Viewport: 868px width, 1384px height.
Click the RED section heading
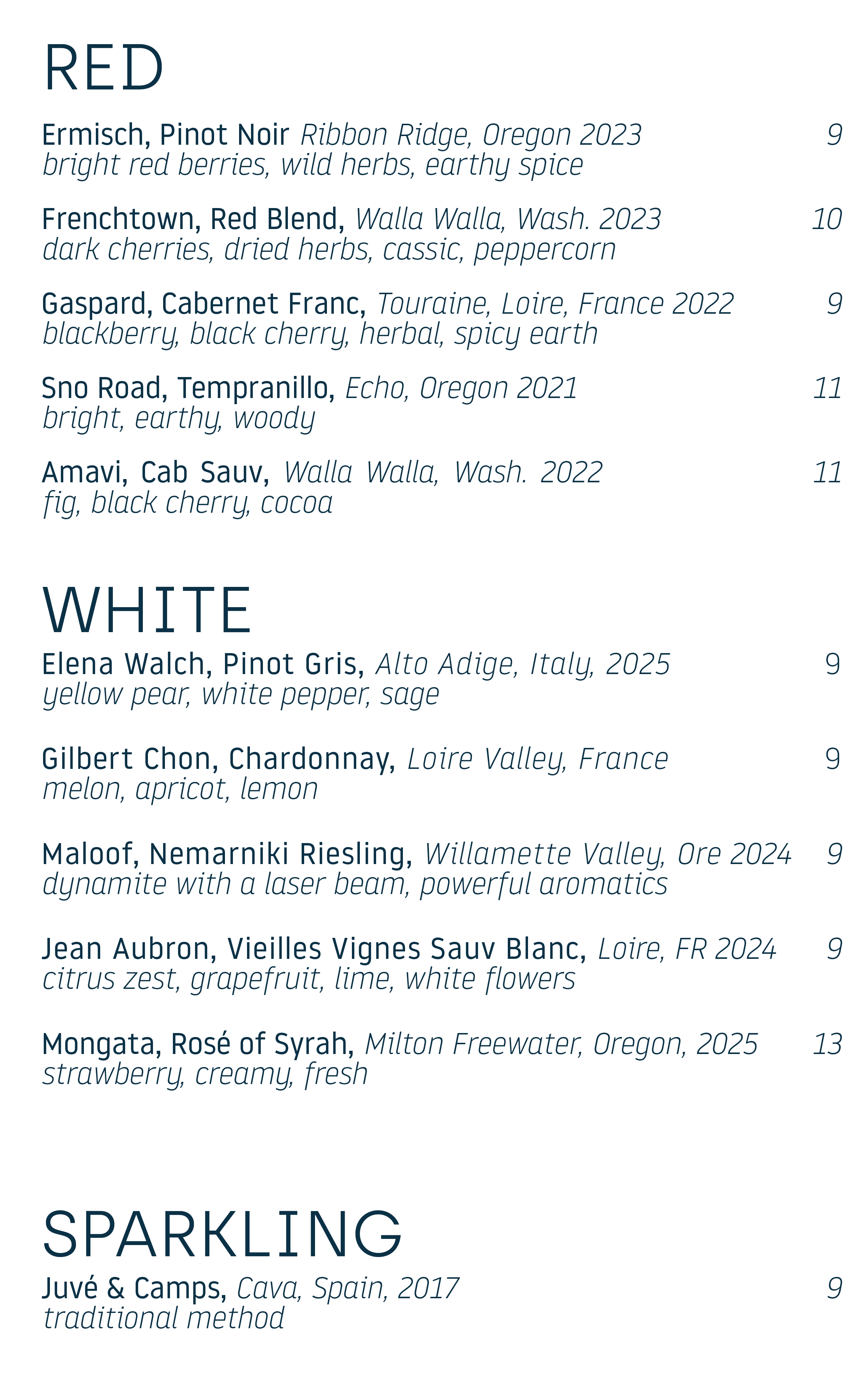pos(103,68)
